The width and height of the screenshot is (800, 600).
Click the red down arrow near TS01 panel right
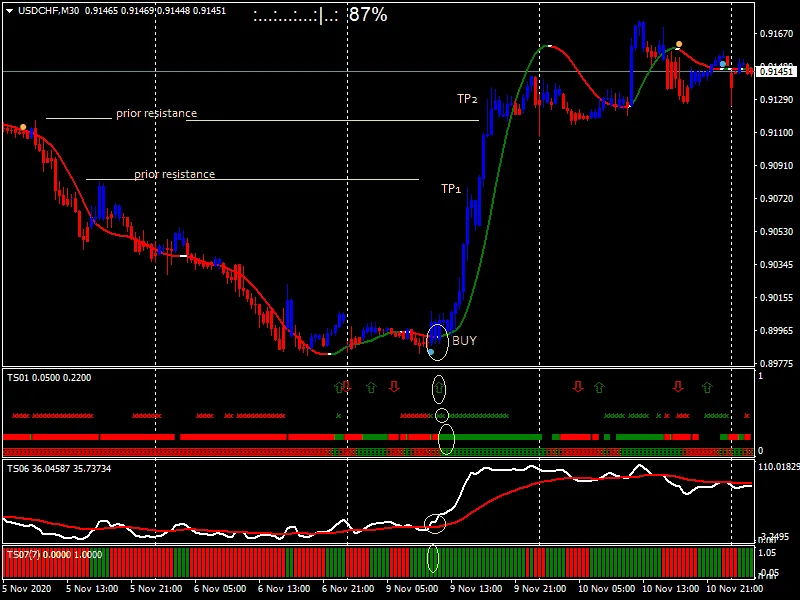tap(677, 386)
